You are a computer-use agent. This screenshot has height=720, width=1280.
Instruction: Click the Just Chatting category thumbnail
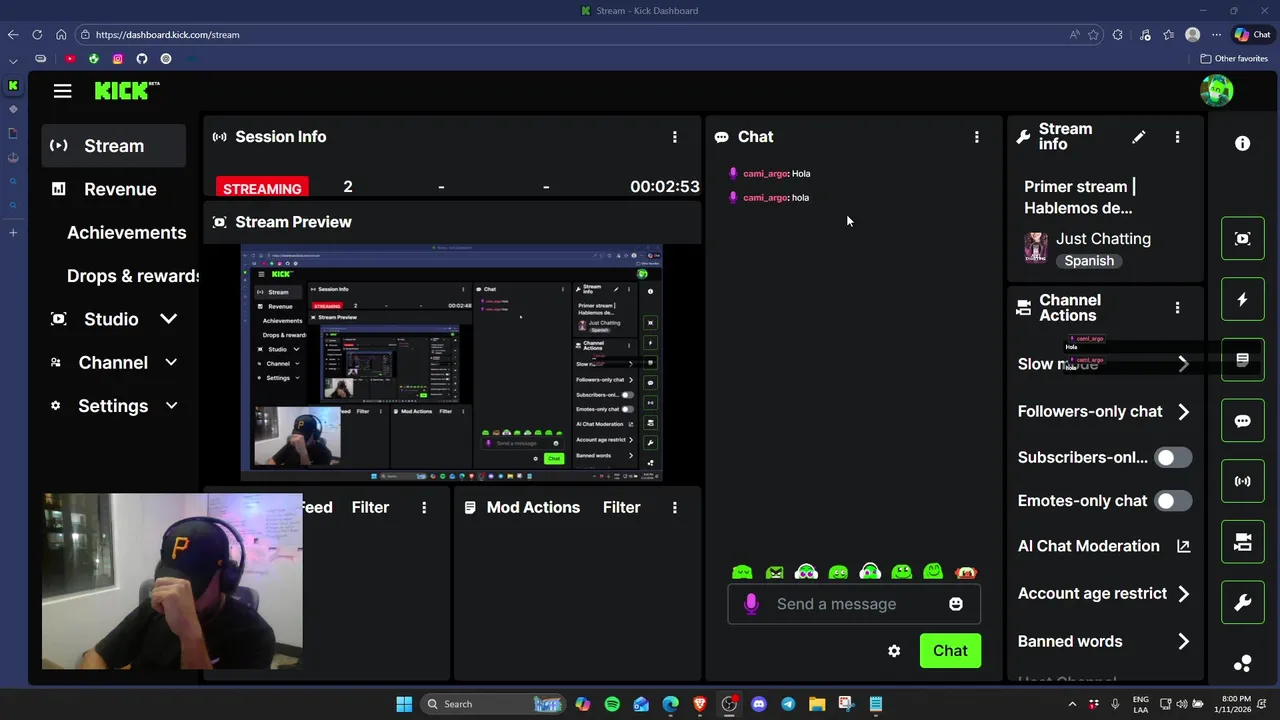[x=1036, y=248]
